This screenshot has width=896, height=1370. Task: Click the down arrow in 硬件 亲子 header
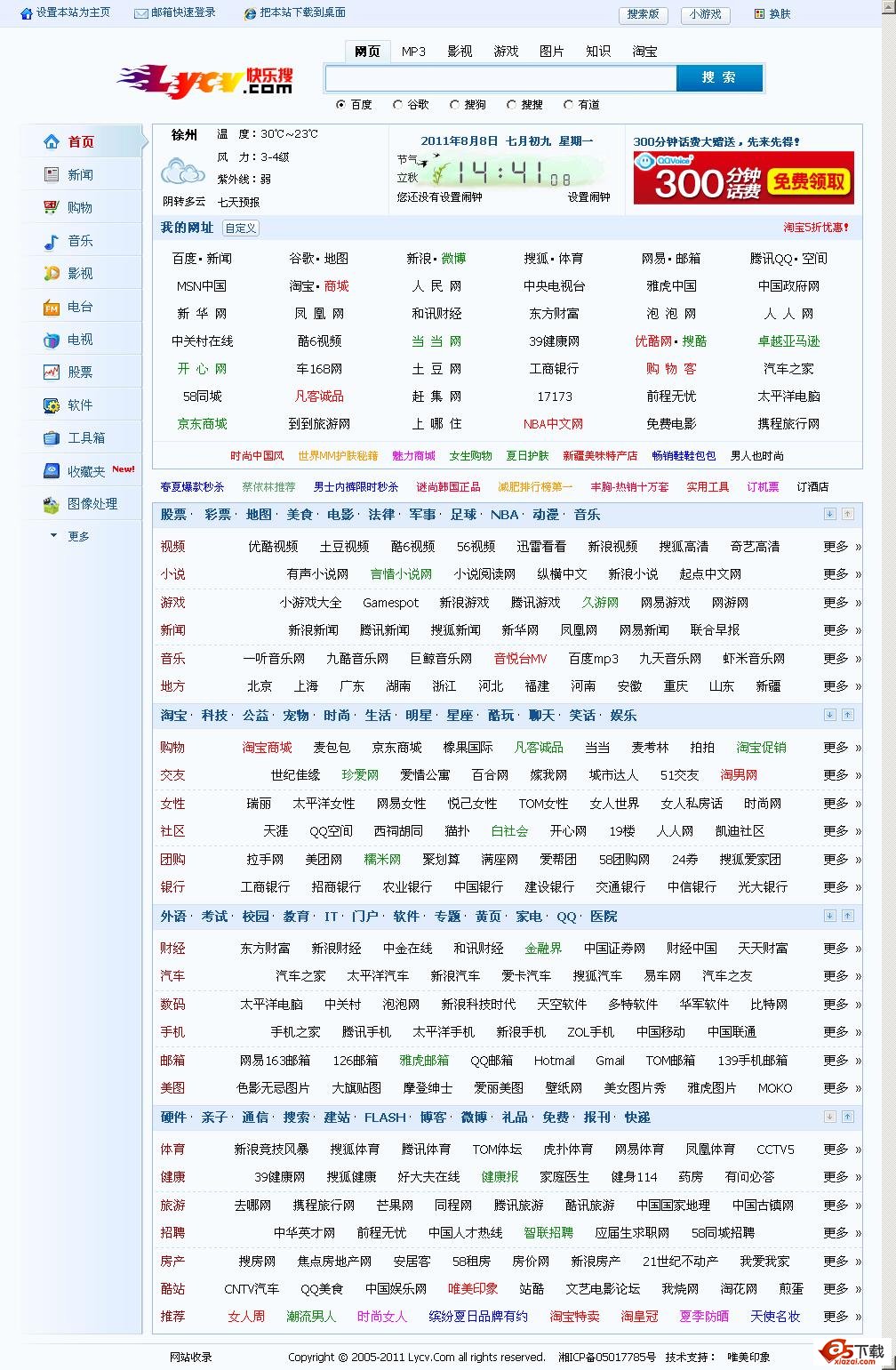pos(829,1117)
